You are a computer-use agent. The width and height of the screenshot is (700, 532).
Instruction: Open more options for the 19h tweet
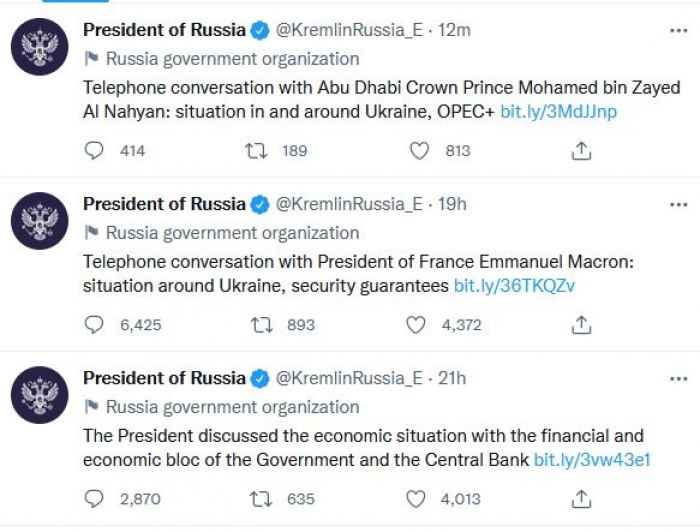[679, 205]
